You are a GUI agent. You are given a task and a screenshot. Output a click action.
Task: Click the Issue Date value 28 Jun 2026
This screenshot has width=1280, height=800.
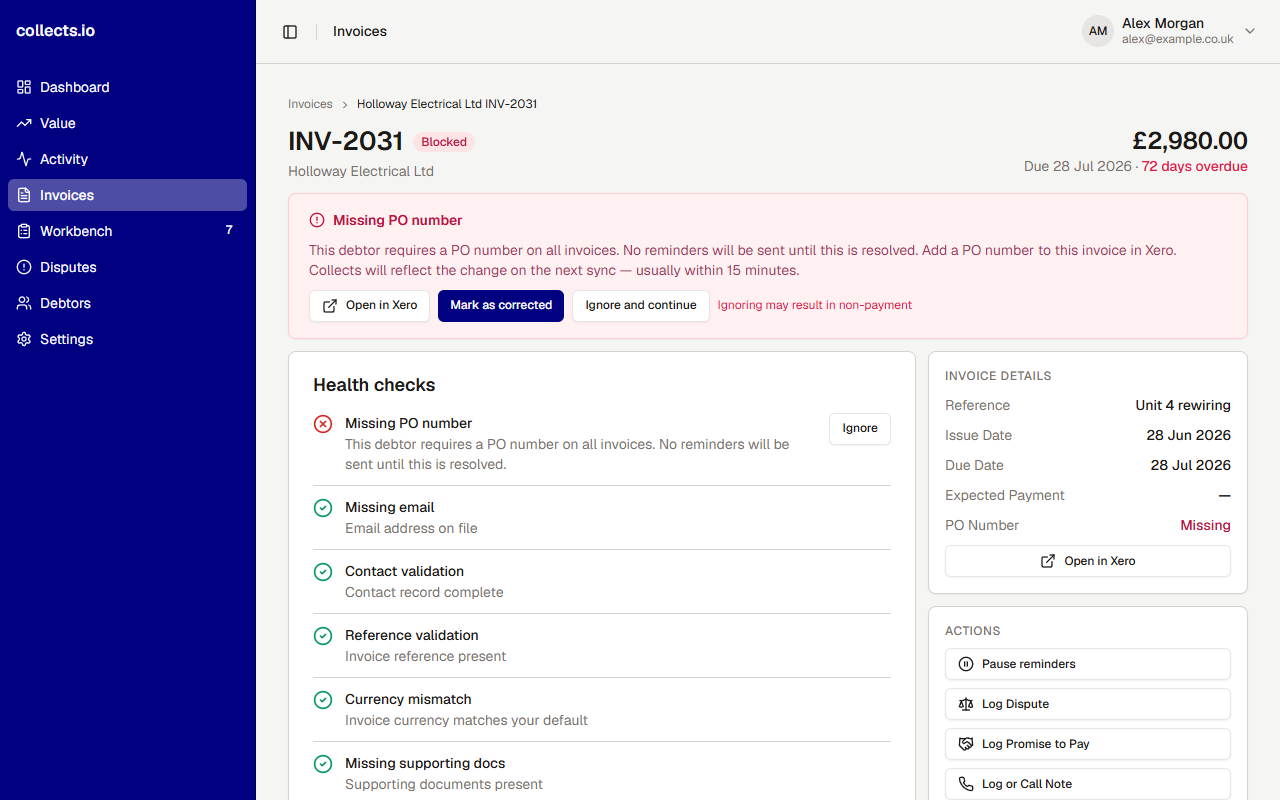point(1189,435)
